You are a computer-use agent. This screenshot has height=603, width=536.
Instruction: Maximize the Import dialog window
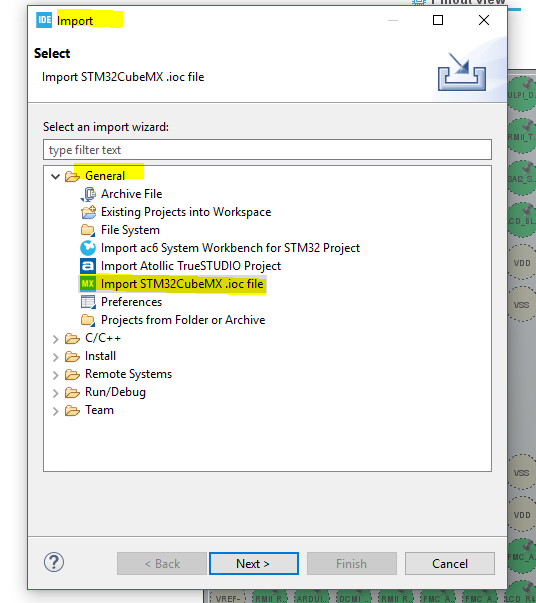point(438,20)
